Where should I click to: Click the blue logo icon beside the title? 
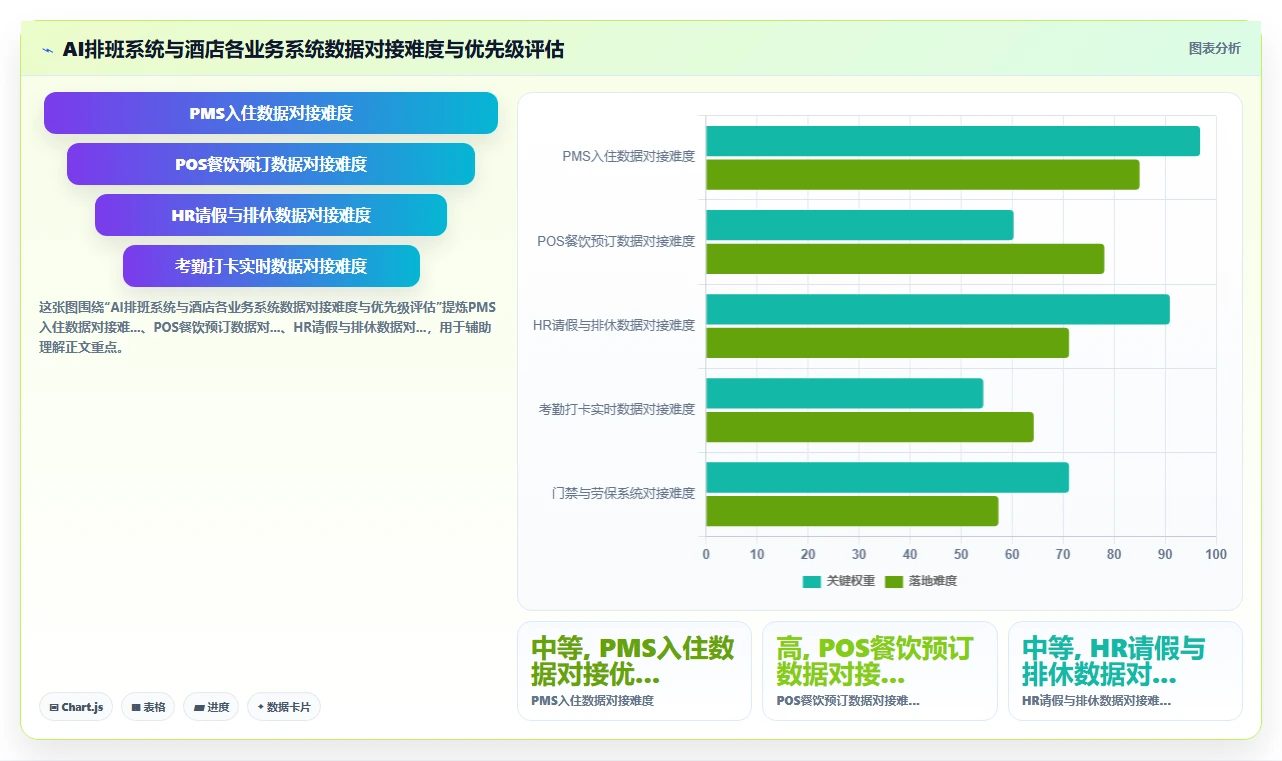coord(48,50)
